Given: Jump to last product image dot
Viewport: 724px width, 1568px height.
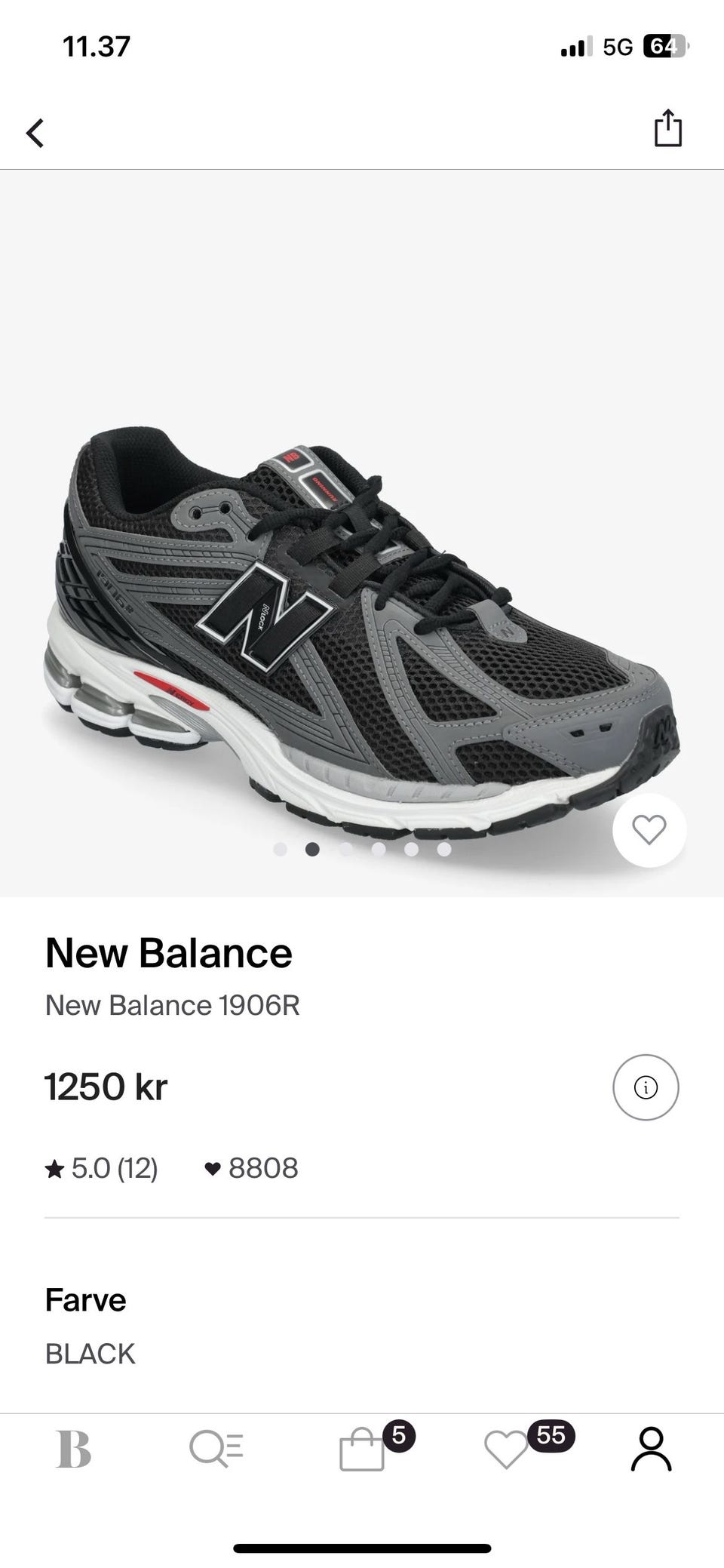Looking at the screenshot, I should [x=444, y=850].
